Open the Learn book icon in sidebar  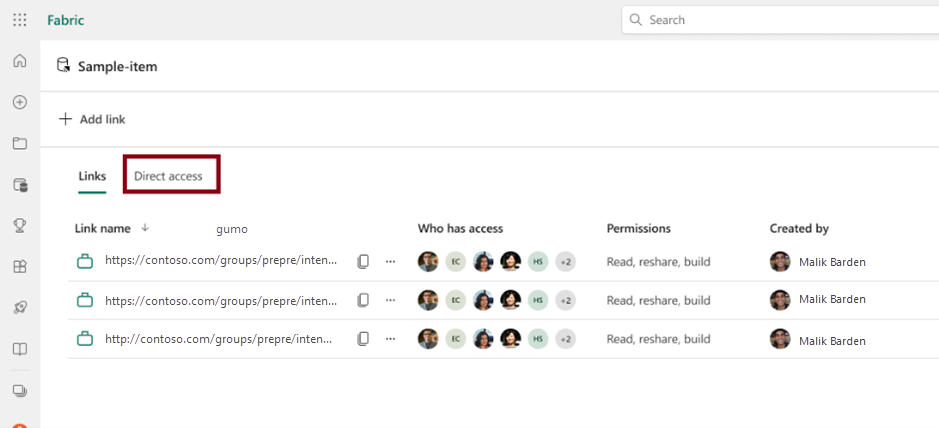[x=19, y=349]
